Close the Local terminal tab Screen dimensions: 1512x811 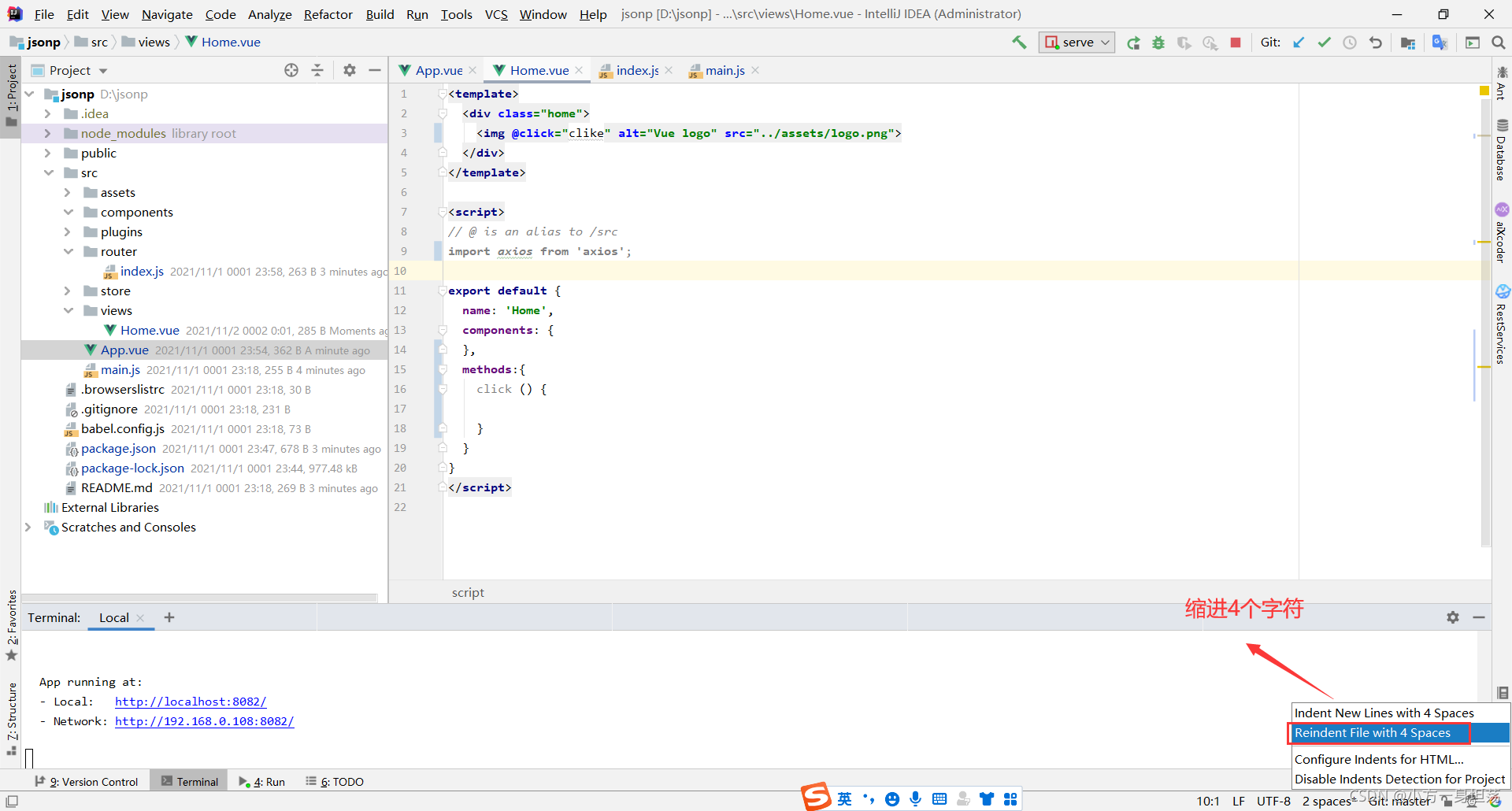pyautogui.click(x=140, y=618)
